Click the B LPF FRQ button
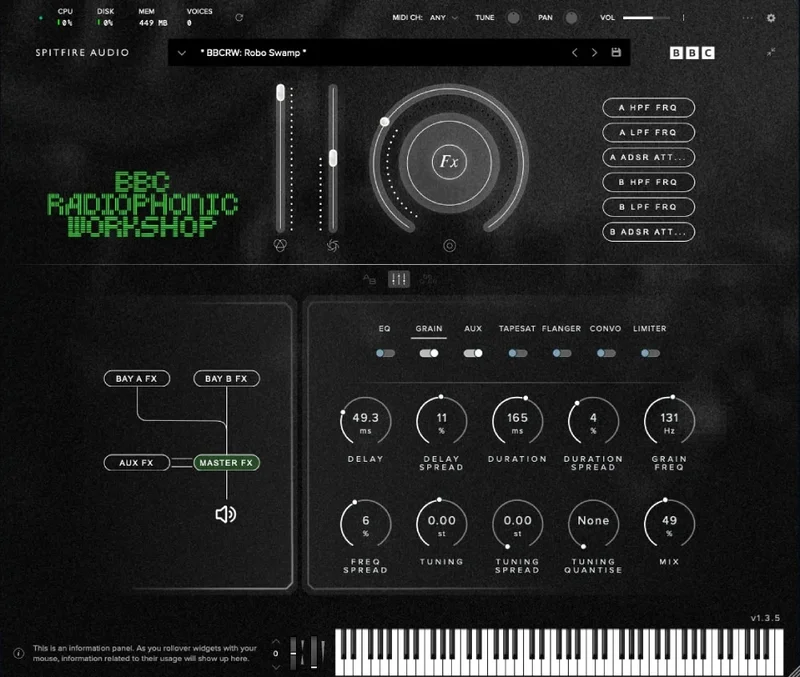The width and height of the screenshot is (800, 677). pos(648,207)
